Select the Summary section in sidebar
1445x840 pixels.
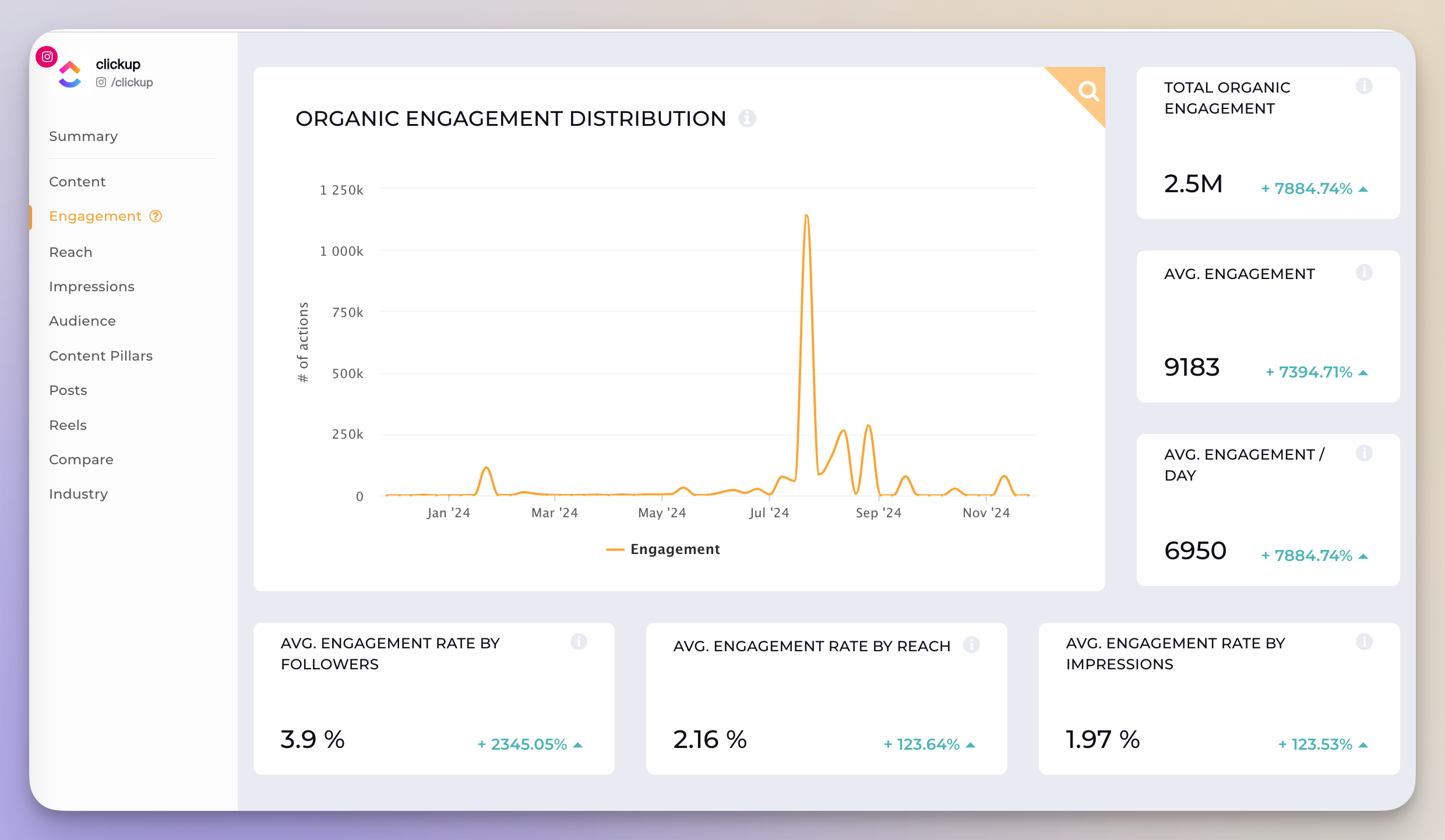(83, 135)
